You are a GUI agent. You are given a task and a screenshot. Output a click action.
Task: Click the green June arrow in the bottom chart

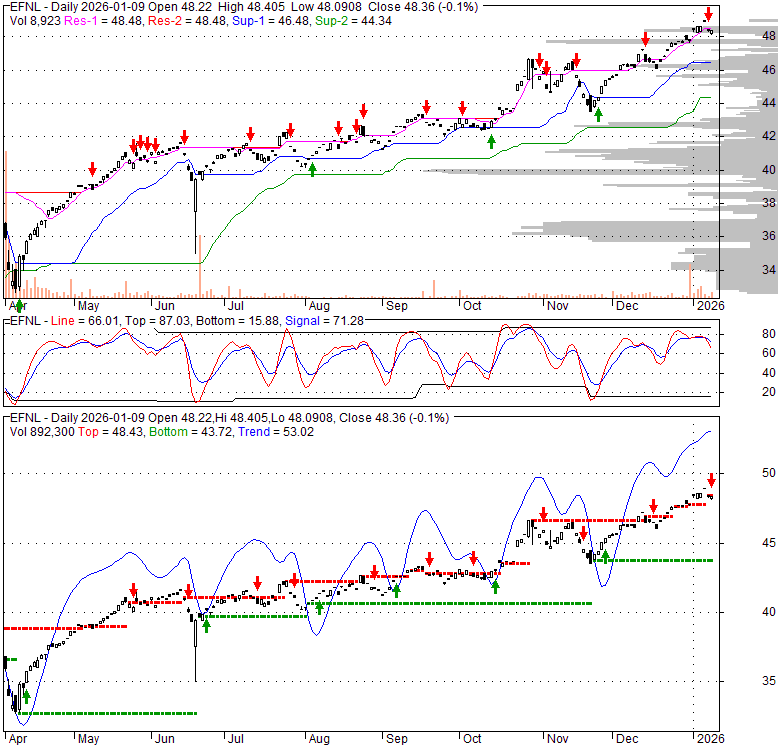pyautogui.click(x=207, y=625)
